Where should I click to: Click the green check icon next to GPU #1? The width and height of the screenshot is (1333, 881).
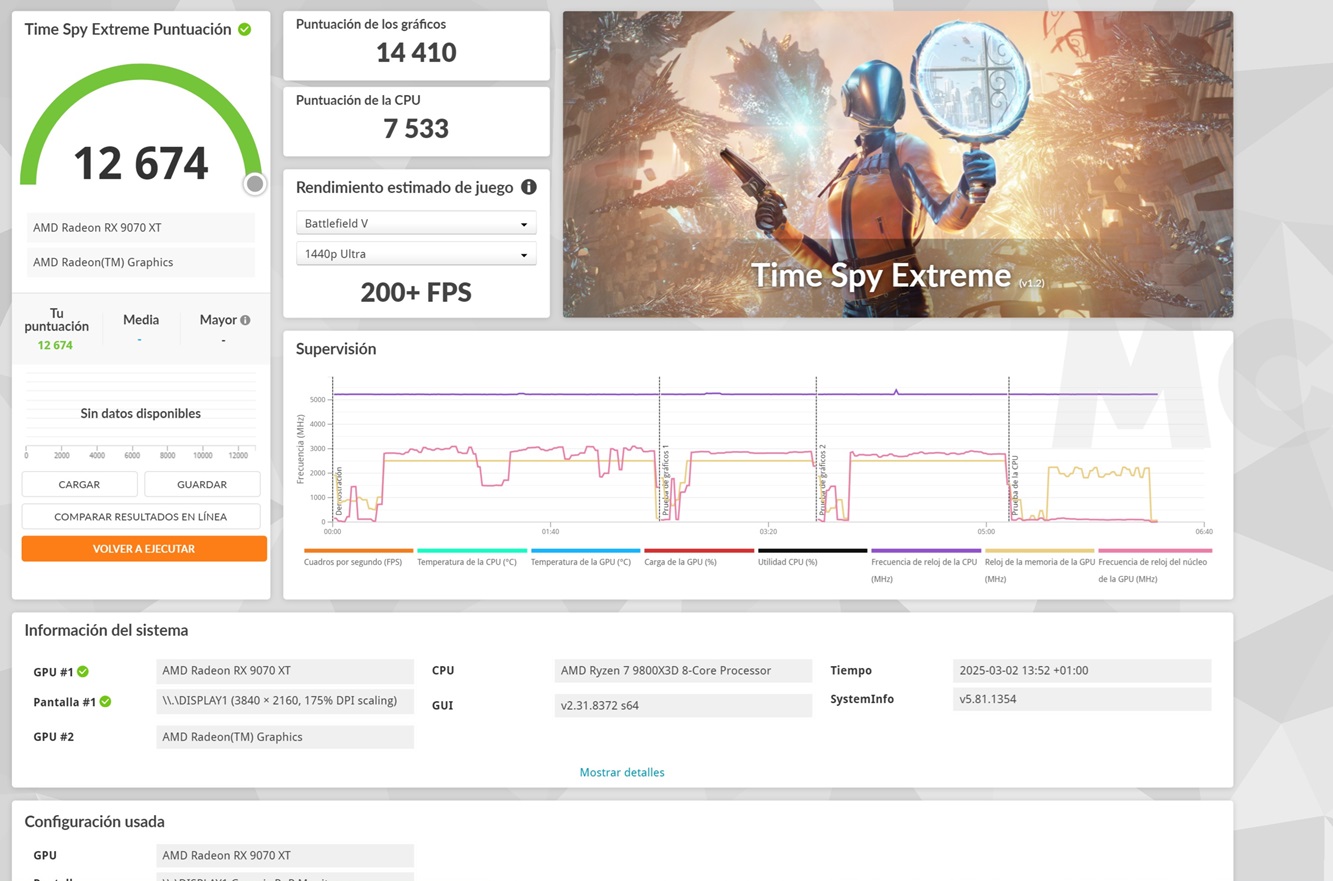point(83,672)
